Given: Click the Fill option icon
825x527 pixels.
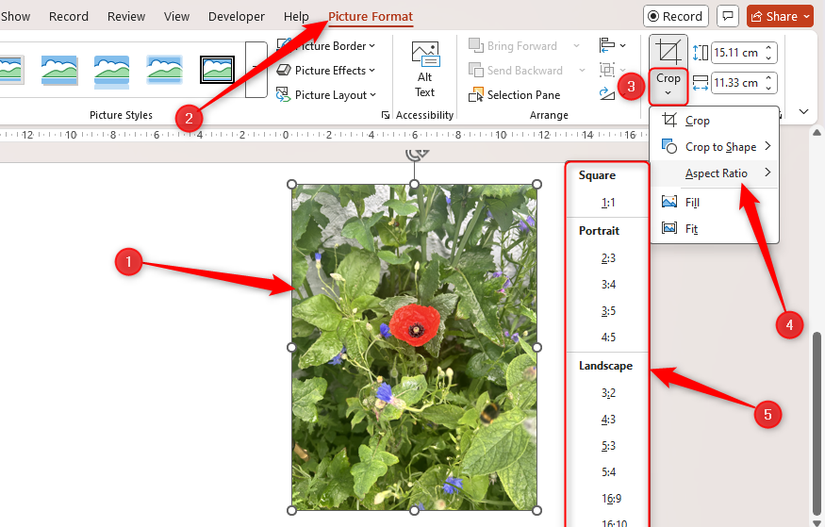Looking at the screenshot, I should 669,202.
